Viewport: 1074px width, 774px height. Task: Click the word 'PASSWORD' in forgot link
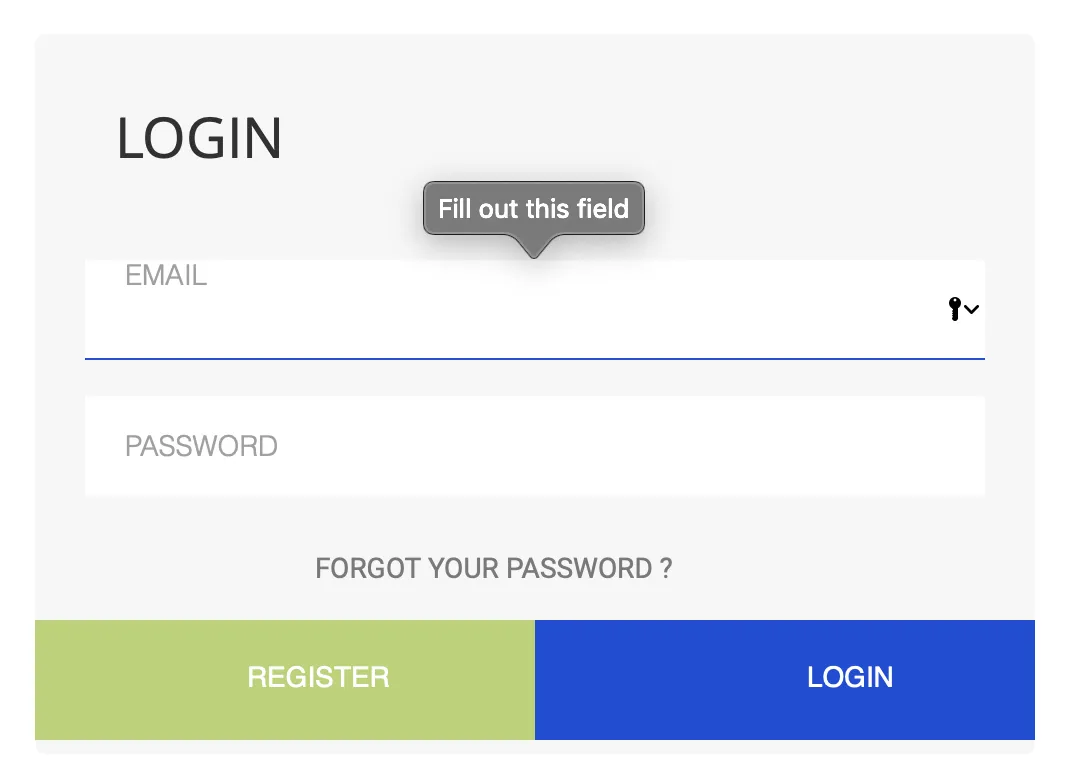(579, 569)
